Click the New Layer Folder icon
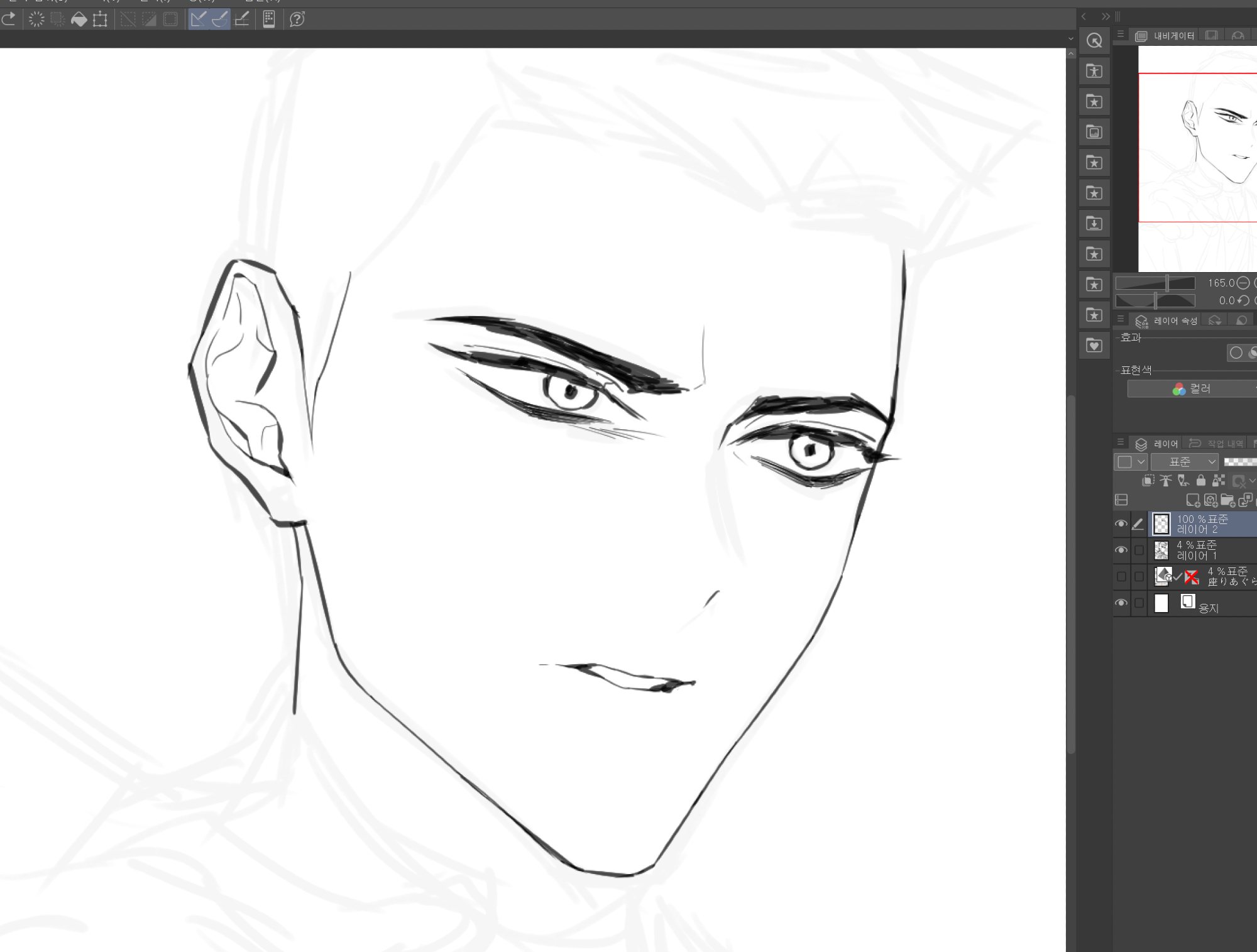Screen dimensions: 1257x952 click(1227, 500)
